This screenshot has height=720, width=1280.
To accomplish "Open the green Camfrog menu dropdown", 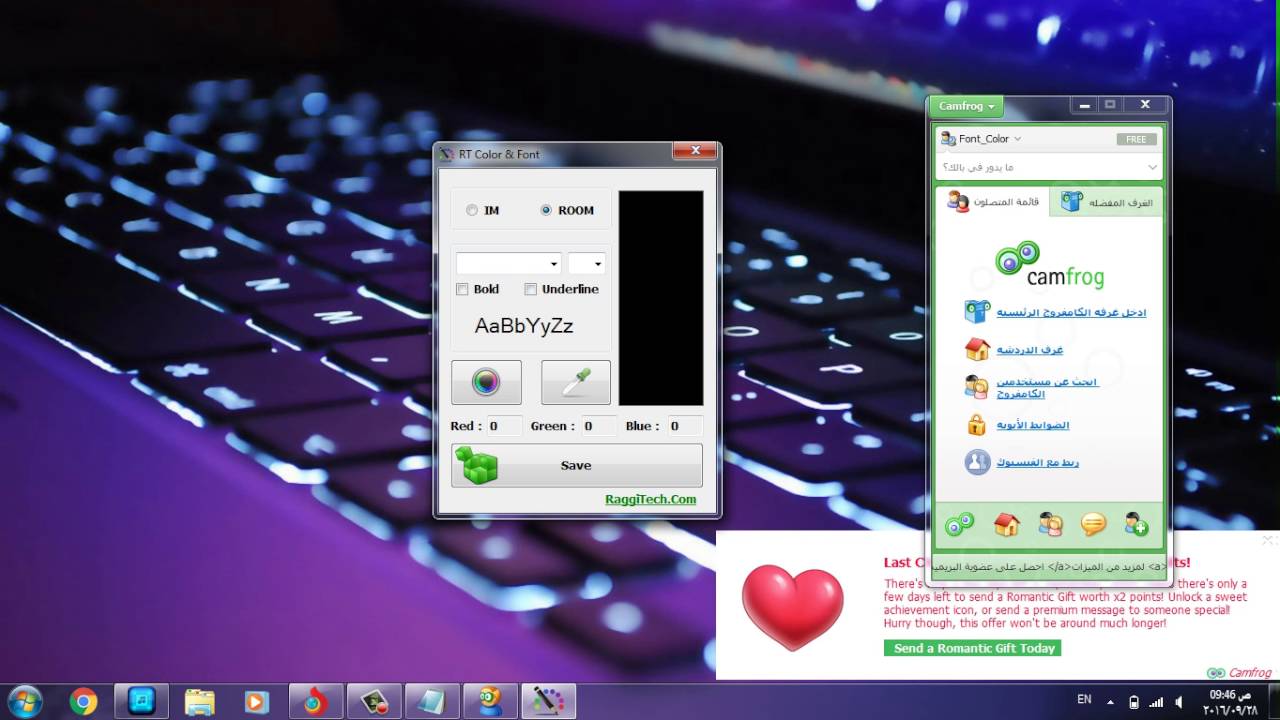I will (x=966, y=106).
